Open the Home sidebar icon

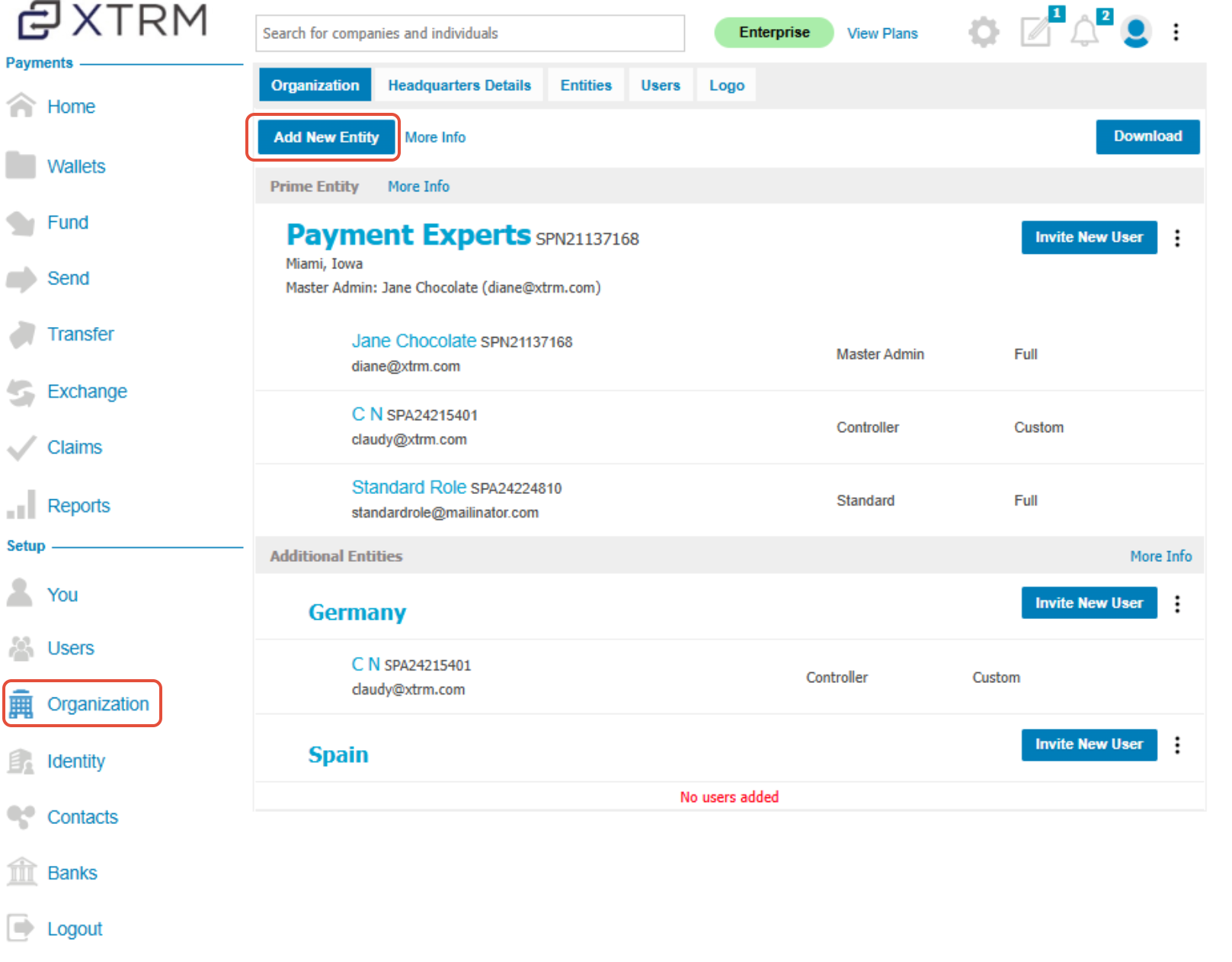click(21, 106)
